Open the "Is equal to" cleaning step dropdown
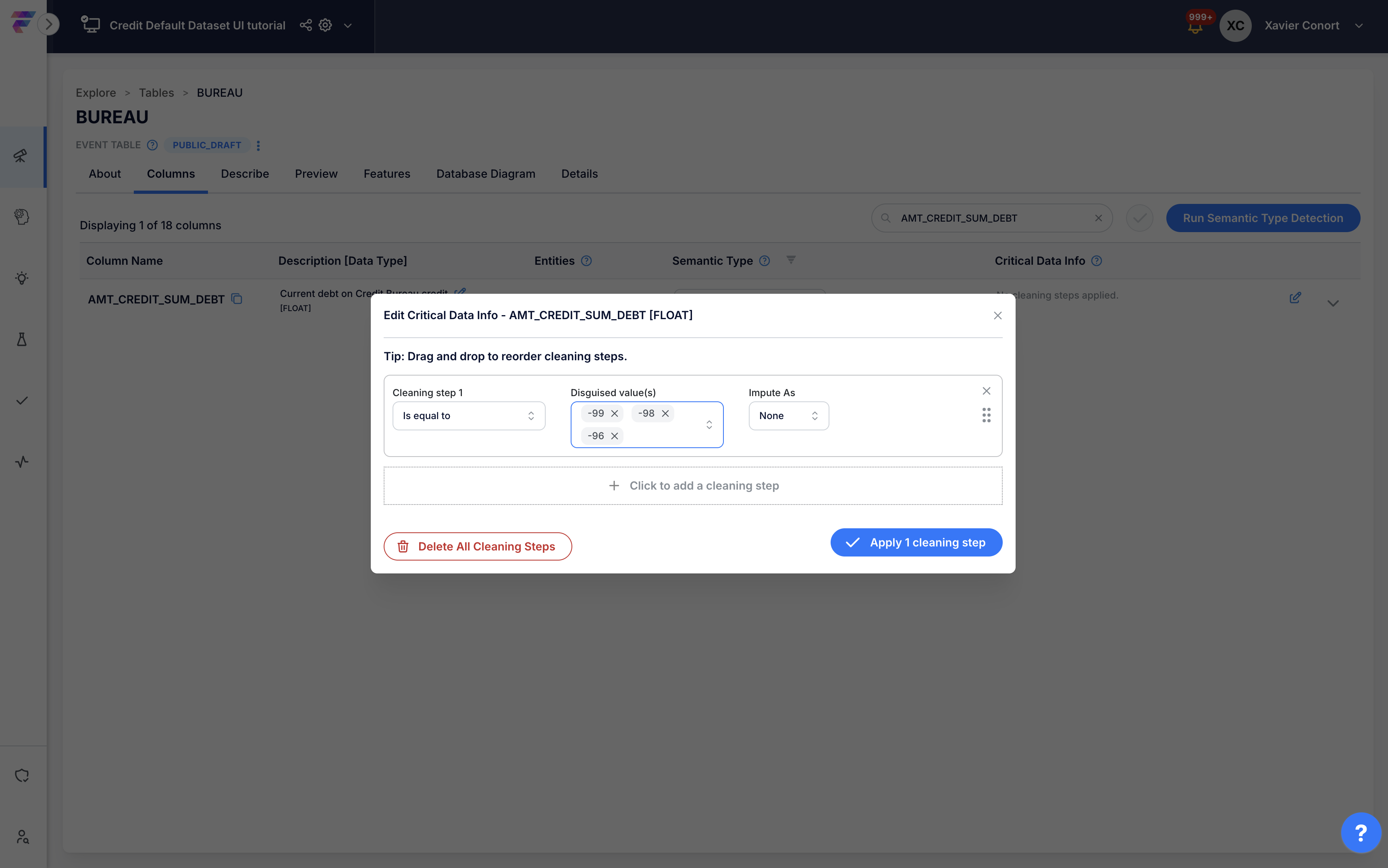Image resolution: width=1388 pixels, height=868 pixels. pos(468,415)
